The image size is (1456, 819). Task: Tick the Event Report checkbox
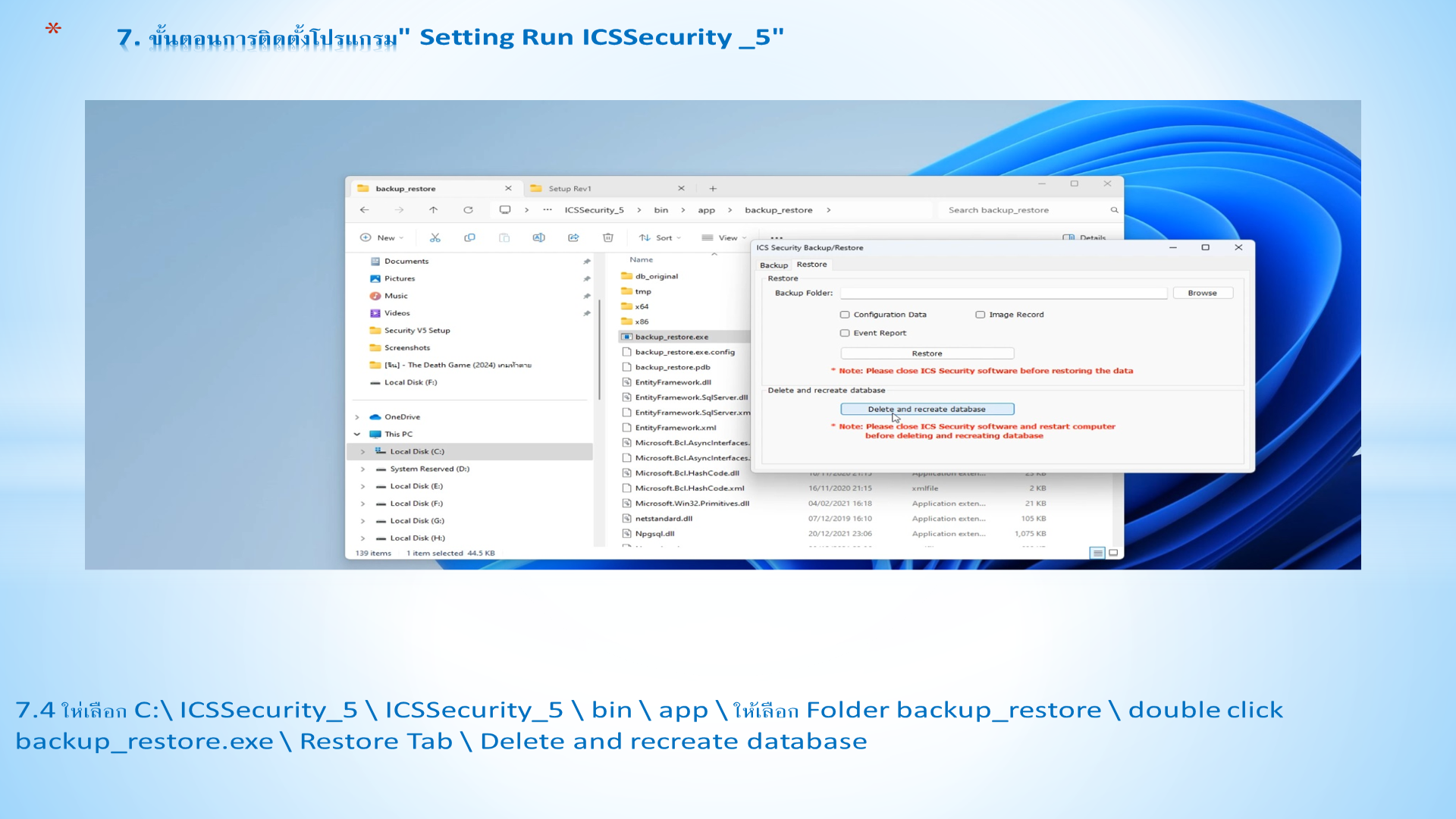tap(845, 333)
